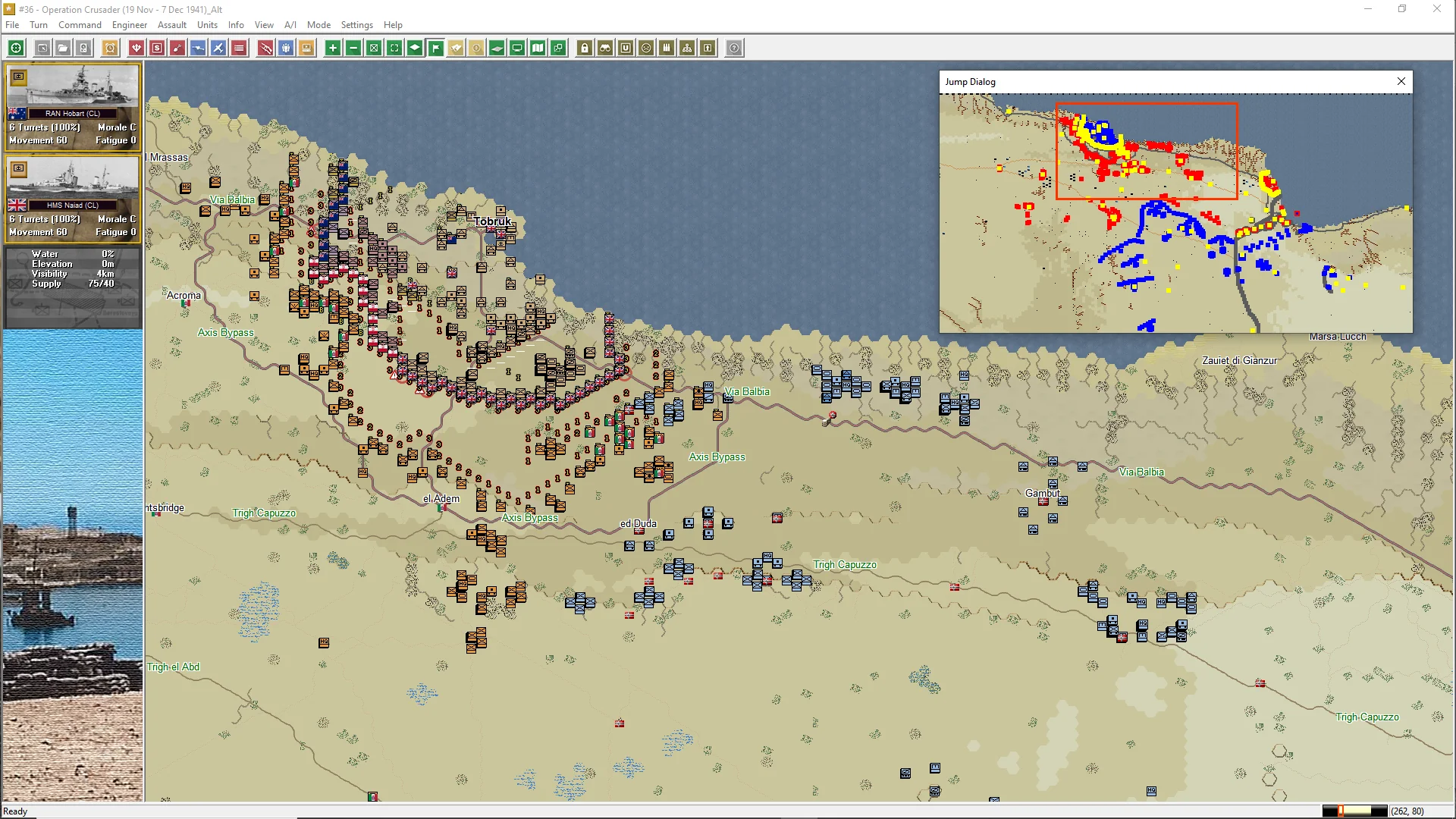The height and width of the screenshot is (819, 1456).
Task: Click the open folder icon
Action: [64, 49]
